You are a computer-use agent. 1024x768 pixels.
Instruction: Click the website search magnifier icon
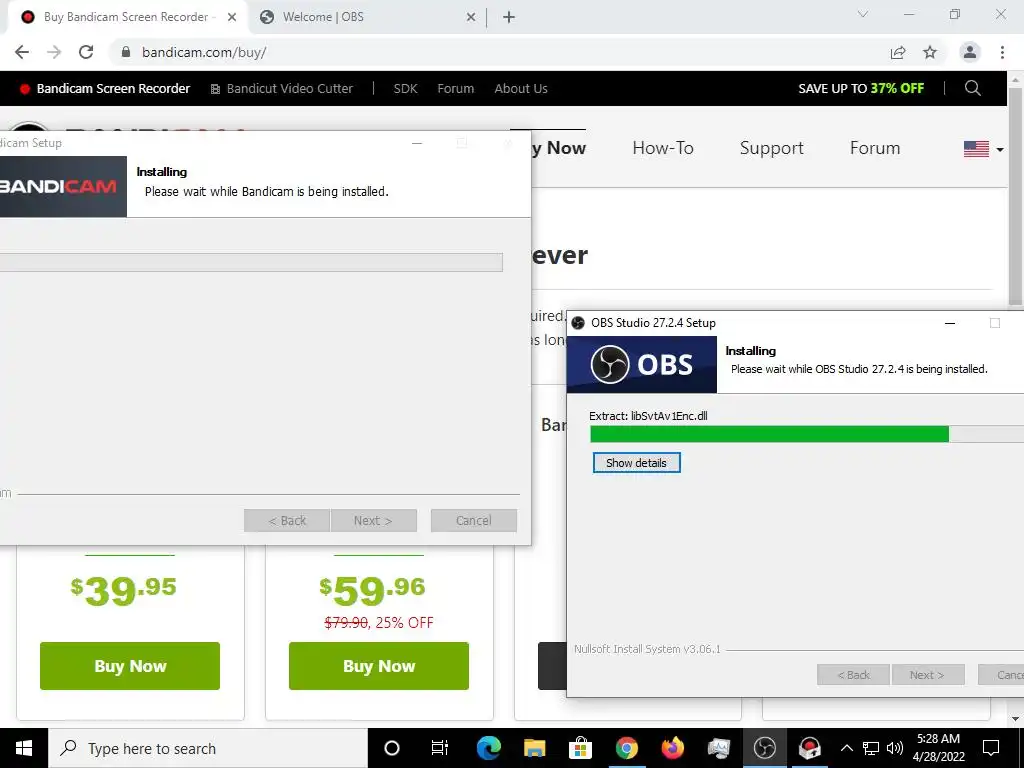tap(972, 88)
